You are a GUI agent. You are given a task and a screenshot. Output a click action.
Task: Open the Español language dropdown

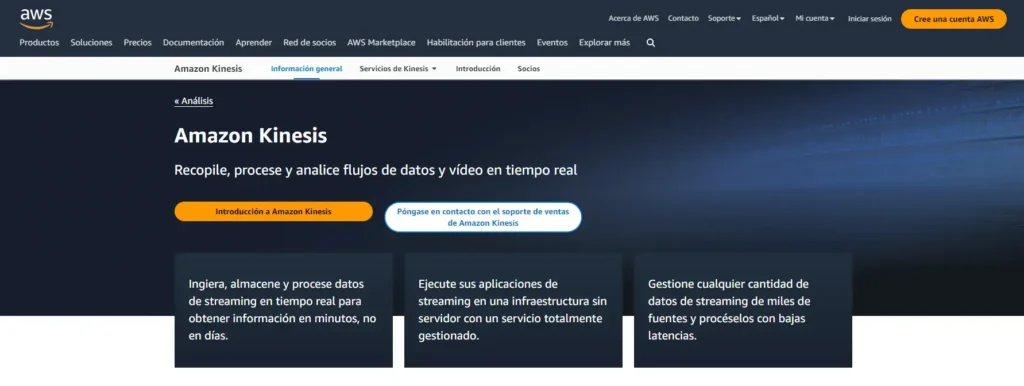767,18
